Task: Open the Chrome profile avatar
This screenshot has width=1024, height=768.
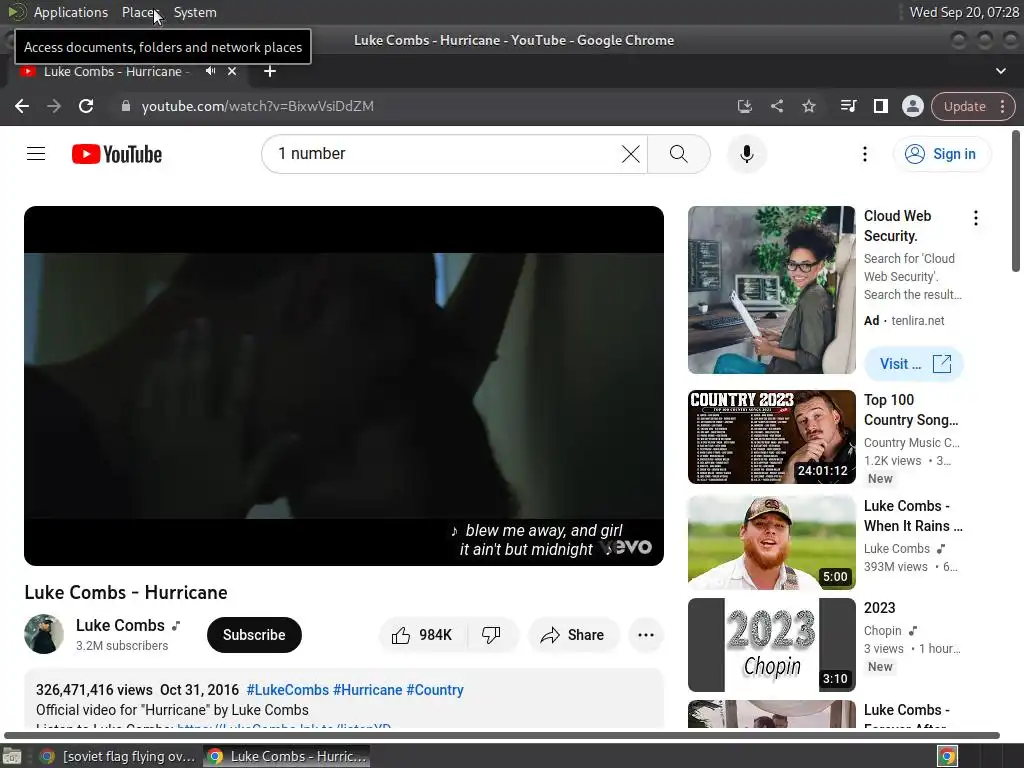Action: click(912, 106)
